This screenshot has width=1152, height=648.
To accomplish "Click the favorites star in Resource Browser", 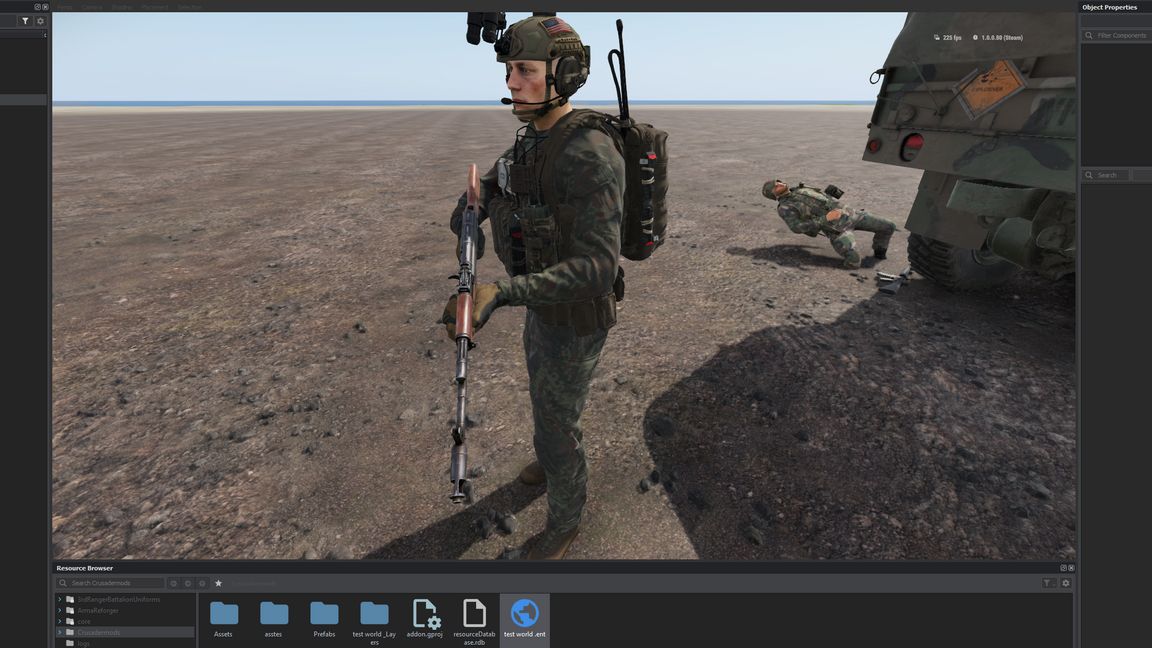I will coord(218,583).
